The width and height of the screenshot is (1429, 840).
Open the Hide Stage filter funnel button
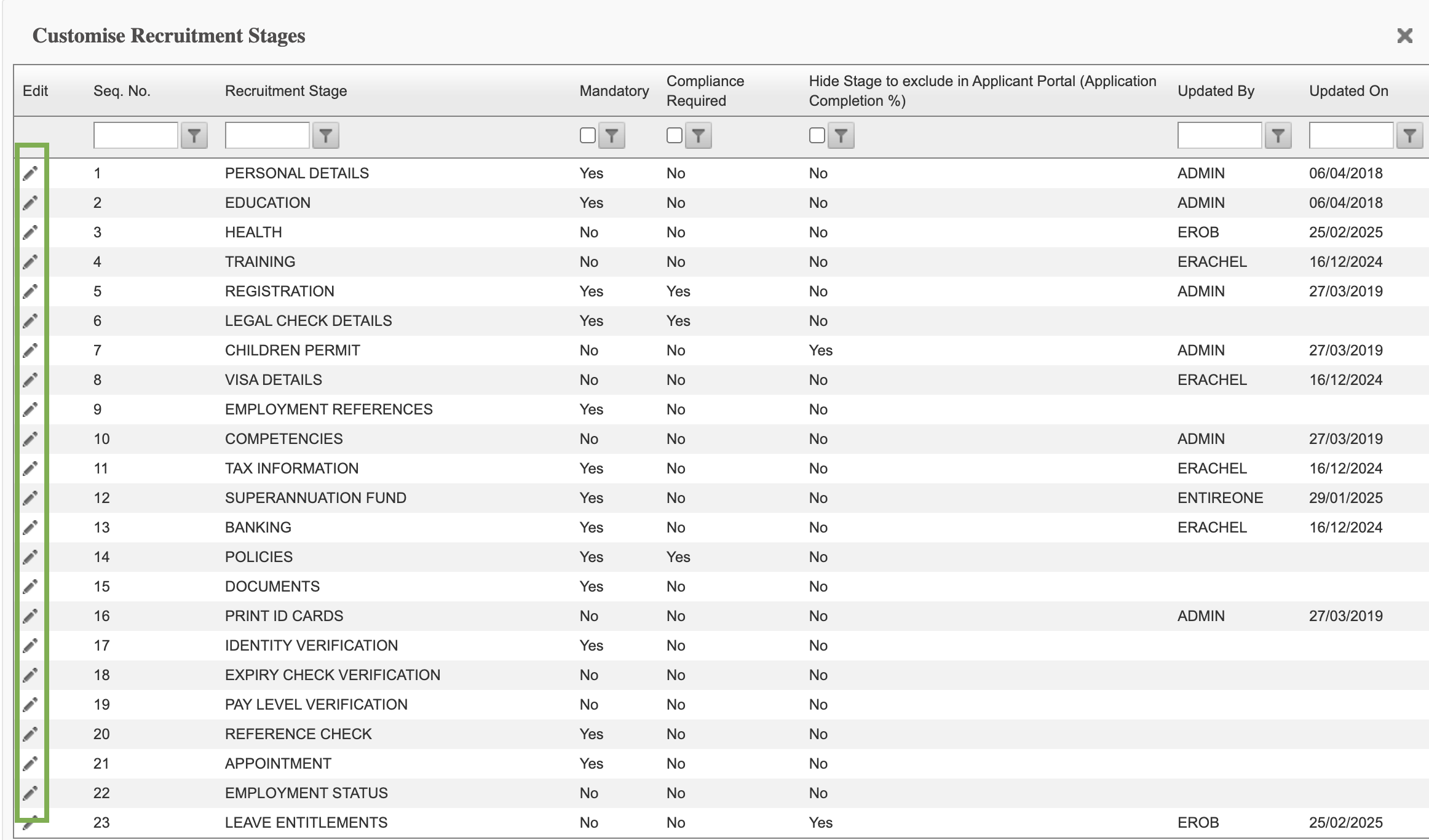[841, 135]
